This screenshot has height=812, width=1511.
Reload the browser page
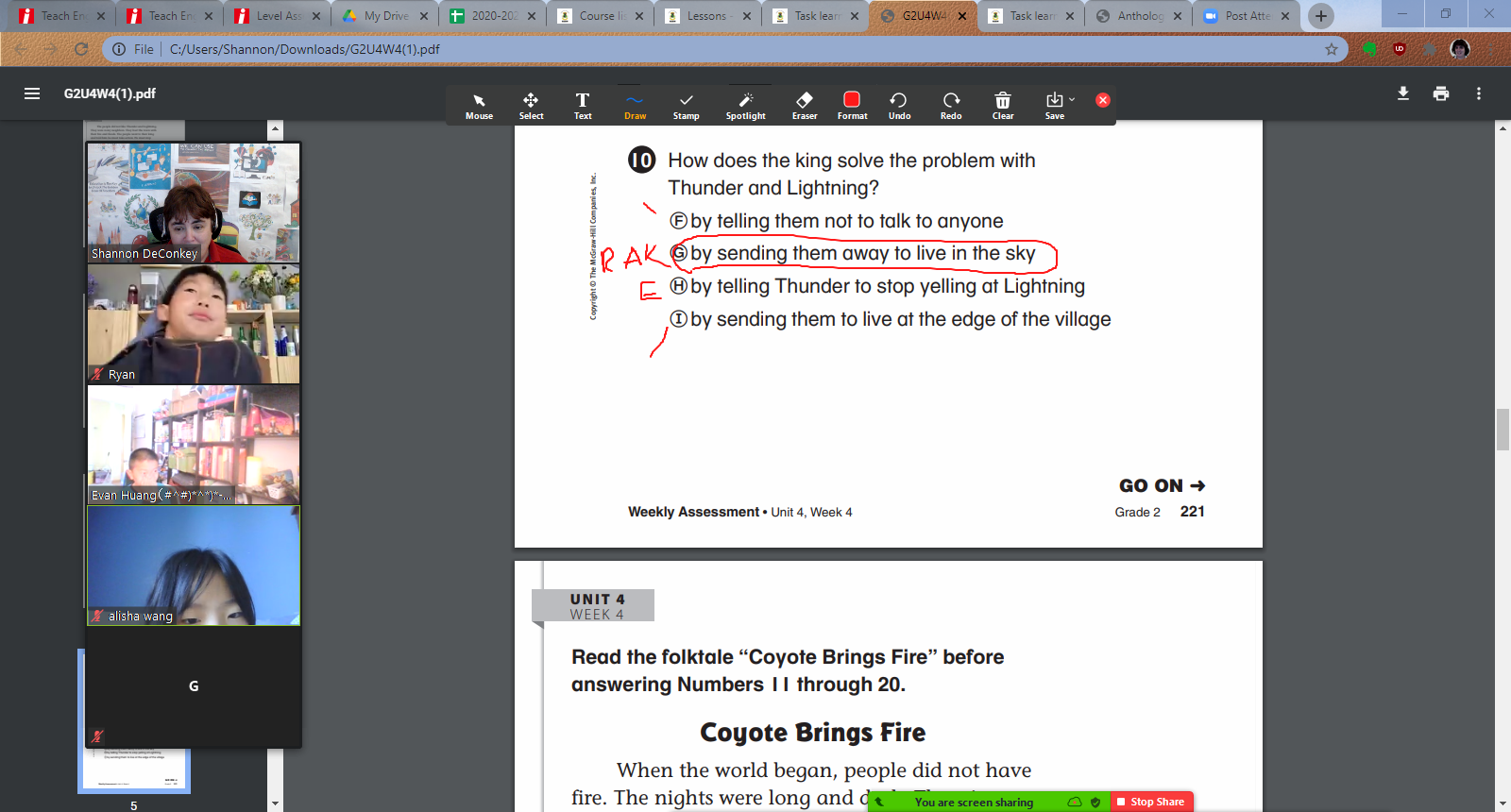coord(81,49)
